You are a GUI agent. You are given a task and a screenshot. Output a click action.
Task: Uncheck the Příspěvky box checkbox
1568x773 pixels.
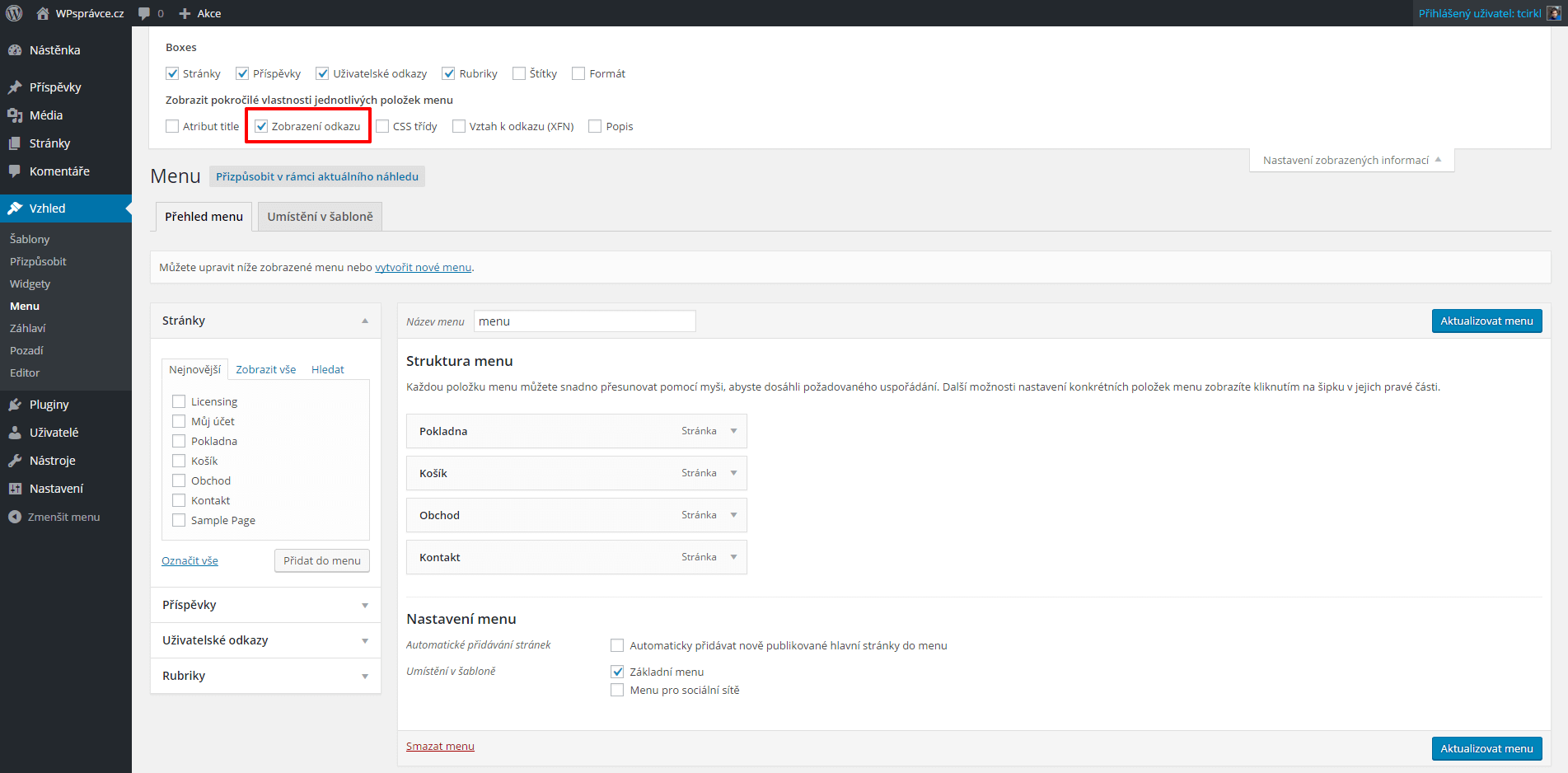pos(242,73)
